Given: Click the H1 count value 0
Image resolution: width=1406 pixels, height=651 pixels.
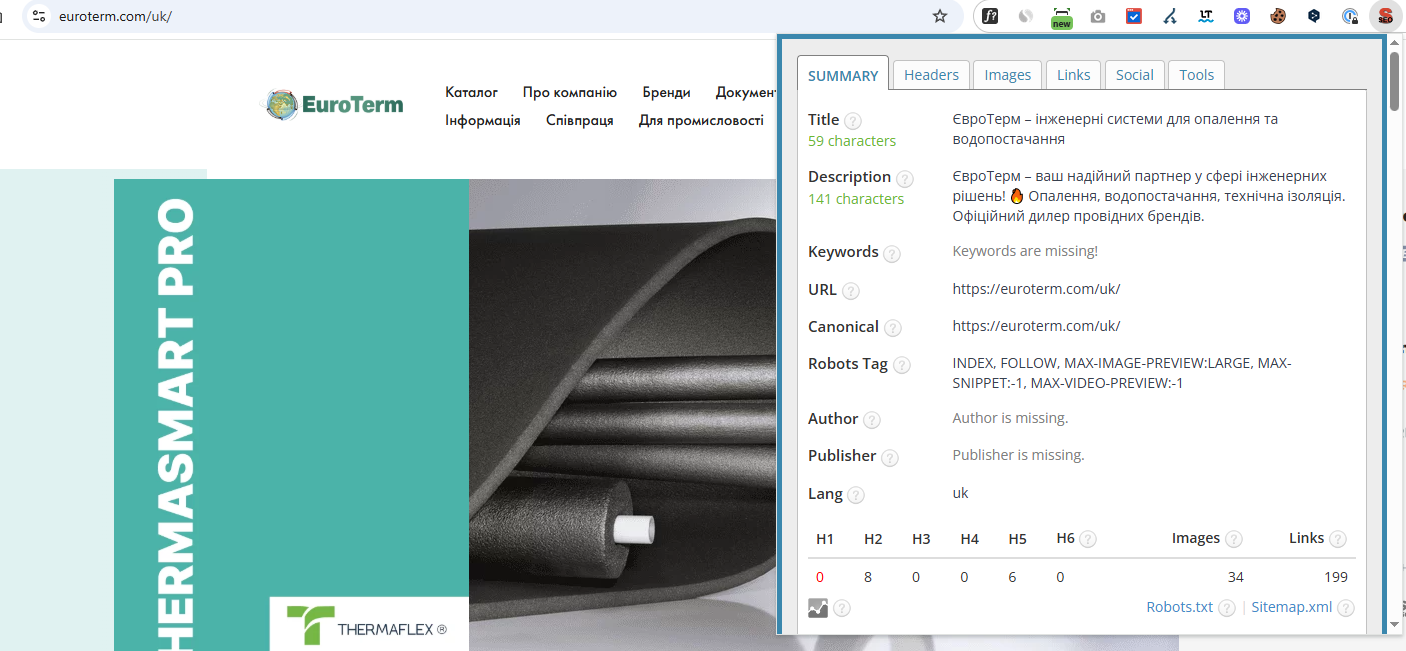Looking at the screenshot, I should click(x=820, y=577).
